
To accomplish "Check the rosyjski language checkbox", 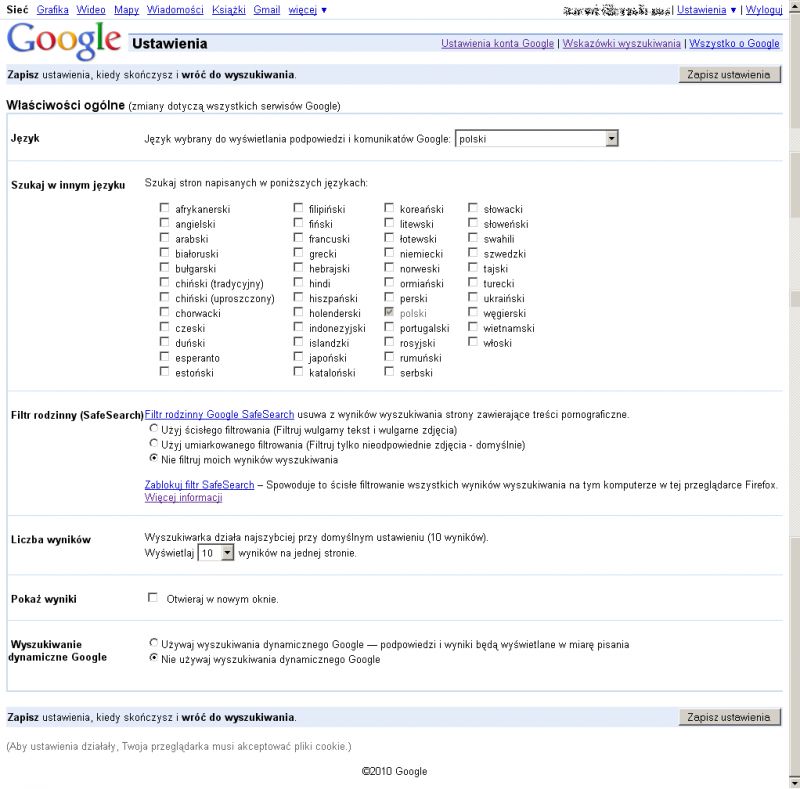I will (389, 341).
